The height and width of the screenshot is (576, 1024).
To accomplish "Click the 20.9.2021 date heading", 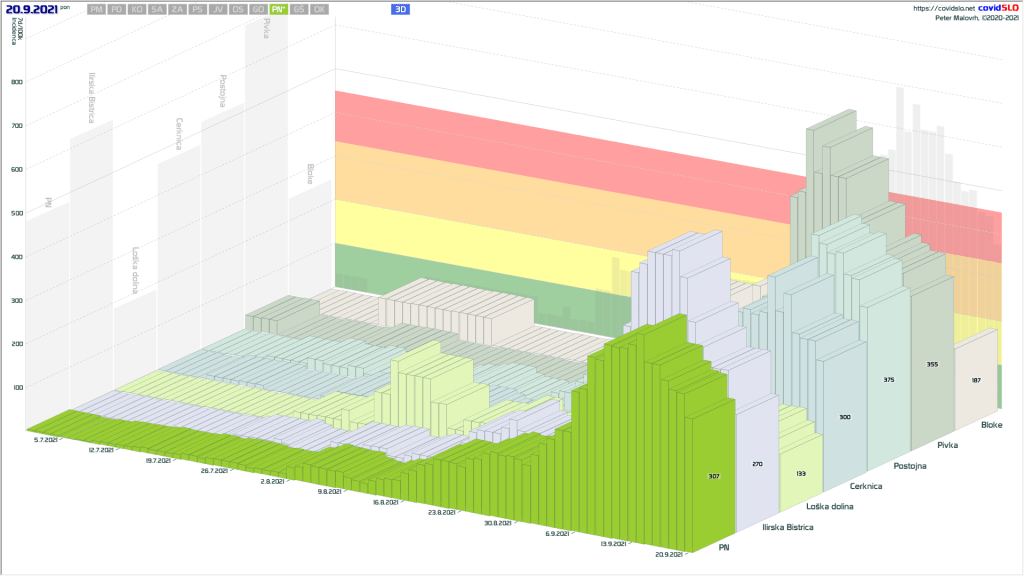I will pyautogui.click(x=30, y=9).
